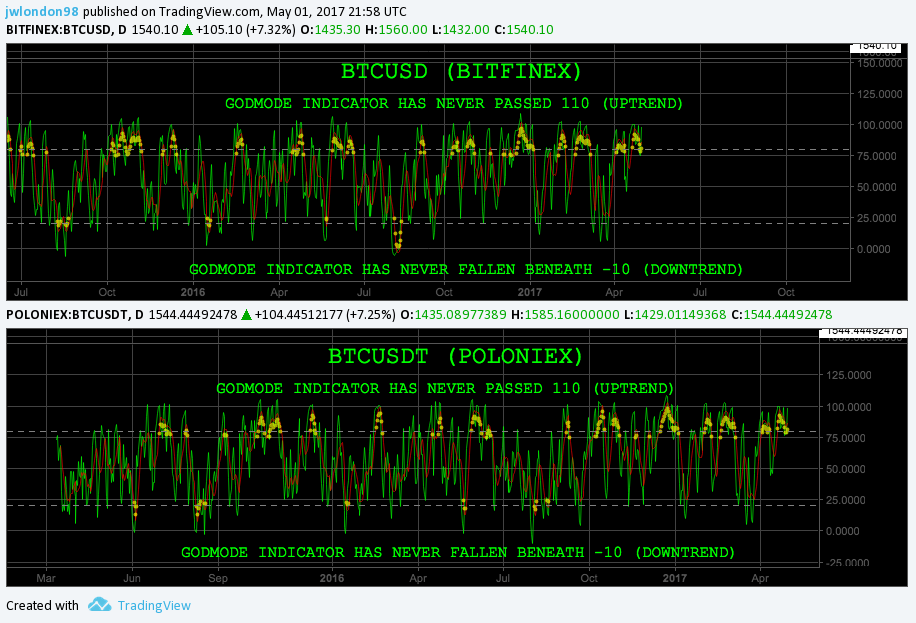Click the 1540.10 price tag on Bitfinex axis
This screenshot has height=623, width=916.
[x=876, y=46]
